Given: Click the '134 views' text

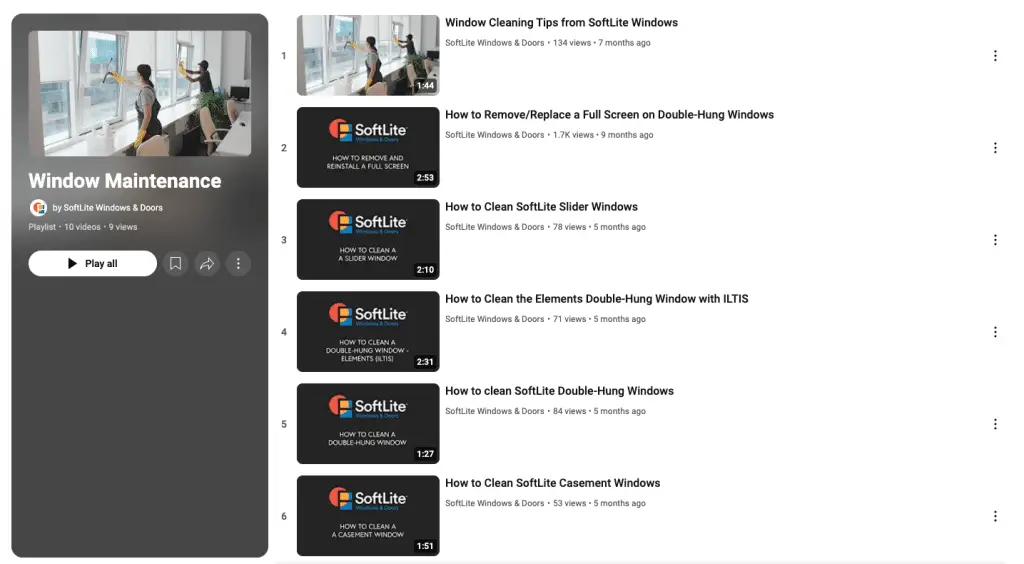Looking at the screenshot, I should 571,43.
